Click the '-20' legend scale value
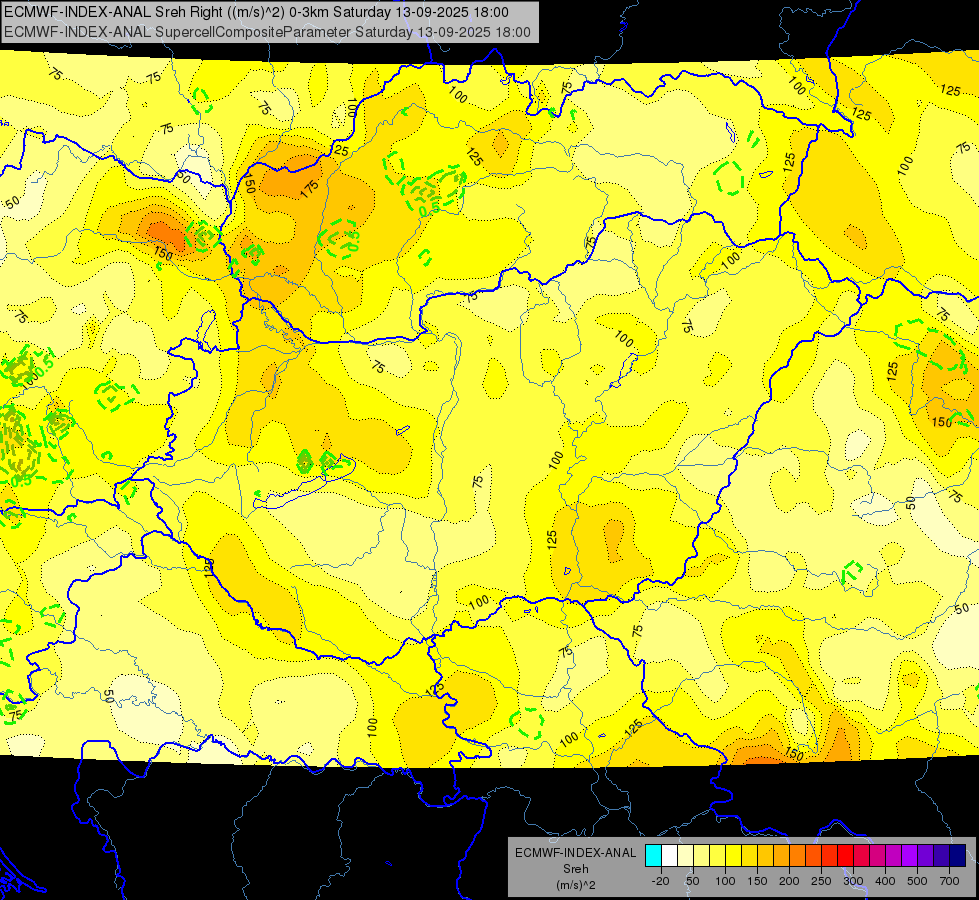 pos(661,881)
